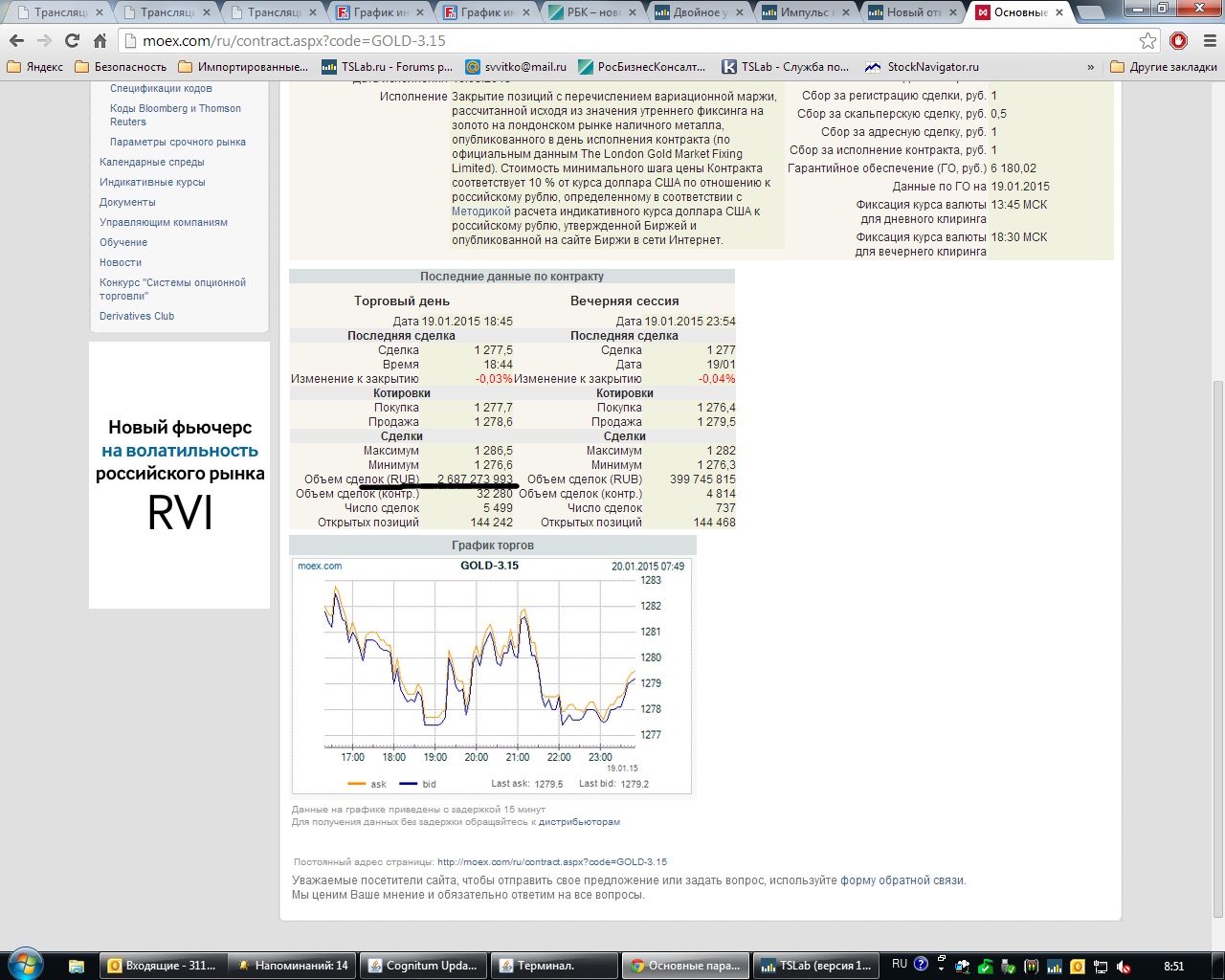Open Коды Bloomberg и Thomson Reuters link
Image resolution: width=1225 pixels, height=980 pixels.
[175, 115]
